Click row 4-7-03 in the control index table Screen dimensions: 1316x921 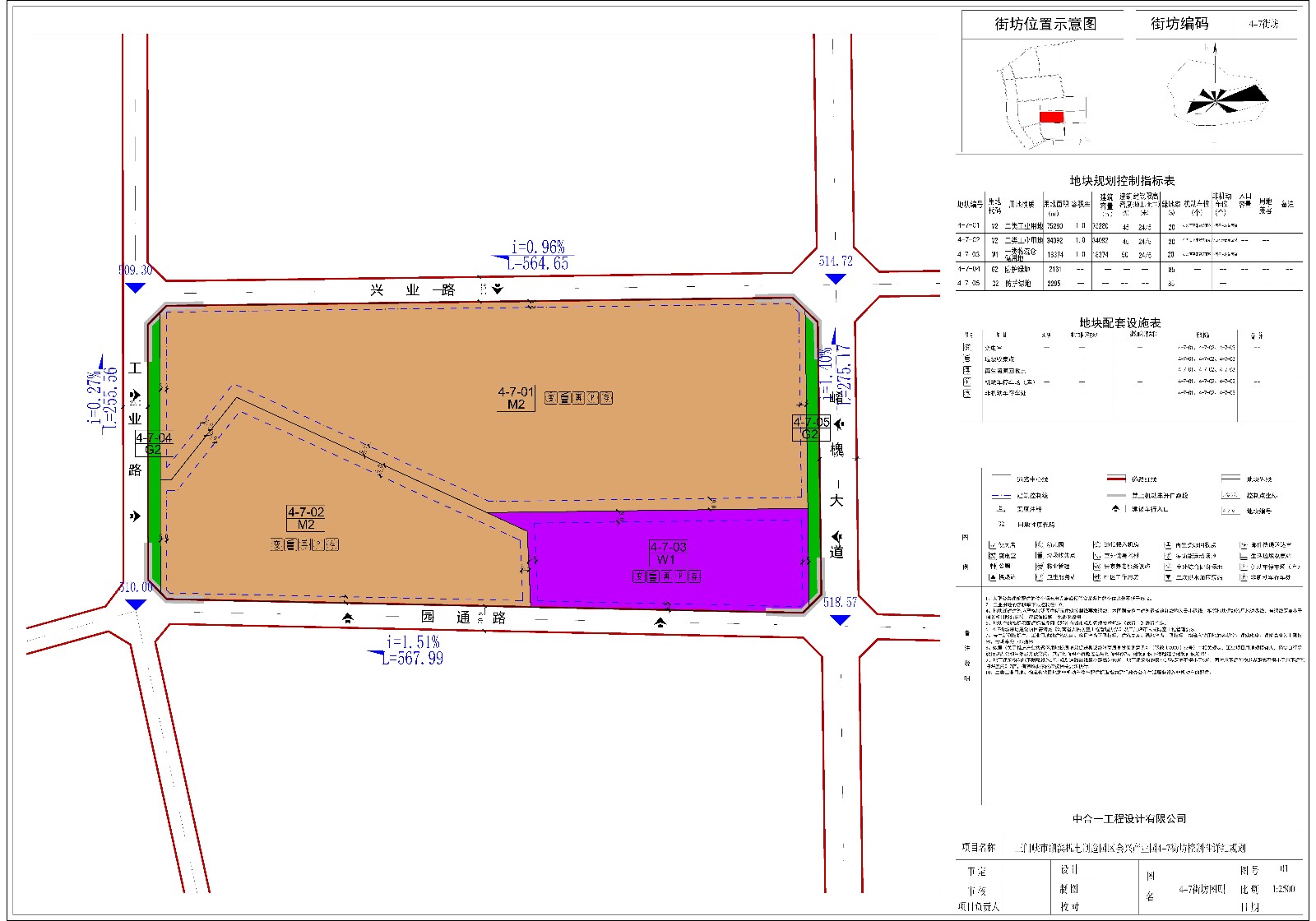tap(1129, 254)
